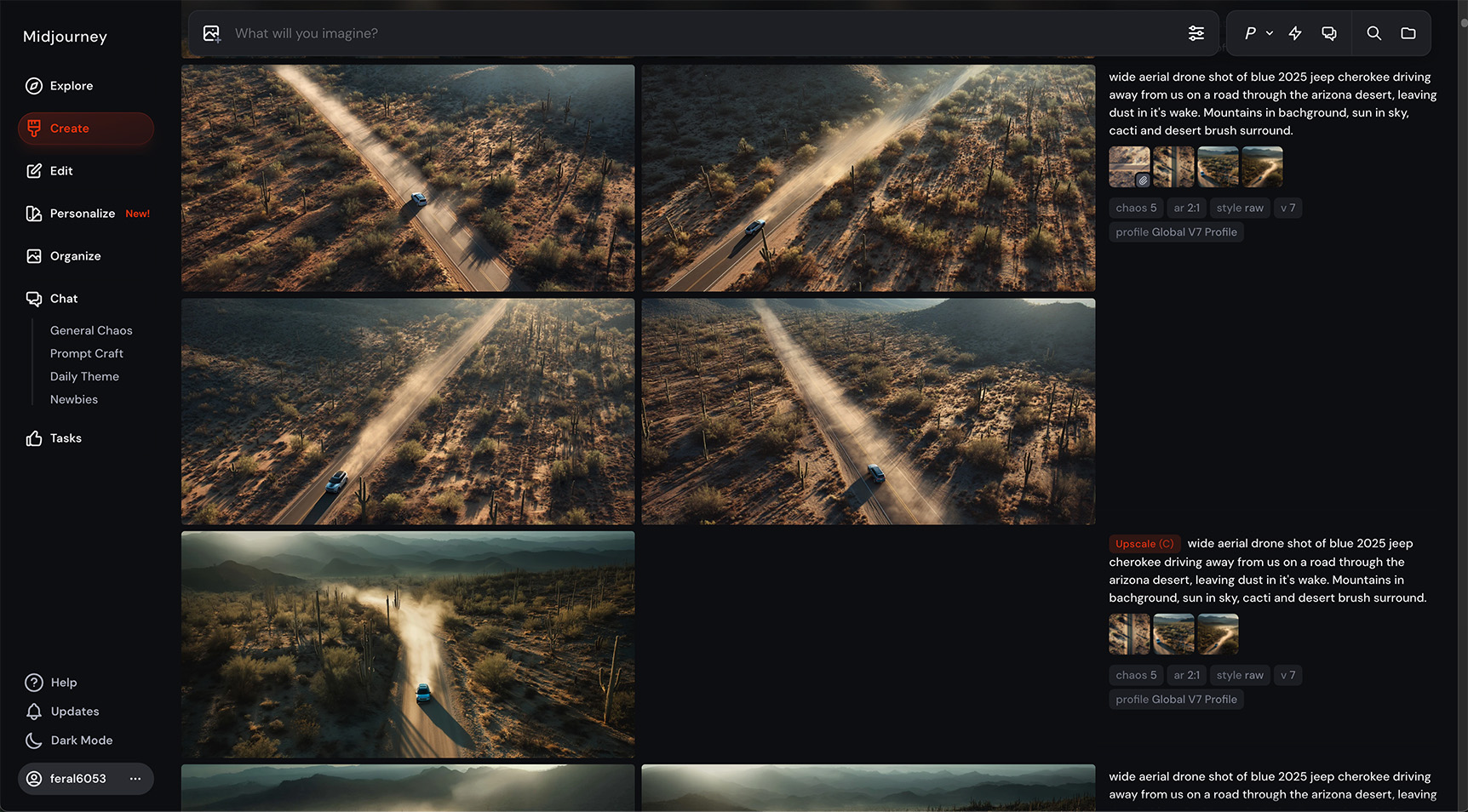
Task: Open the Organize section
Action: tap(75, 256)
